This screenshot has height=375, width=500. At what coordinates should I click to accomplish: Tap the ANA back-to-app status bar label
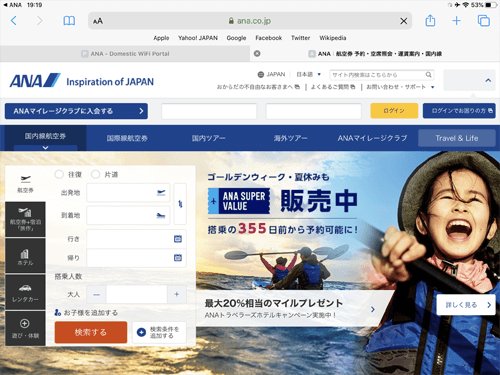[x=13, y=5]
